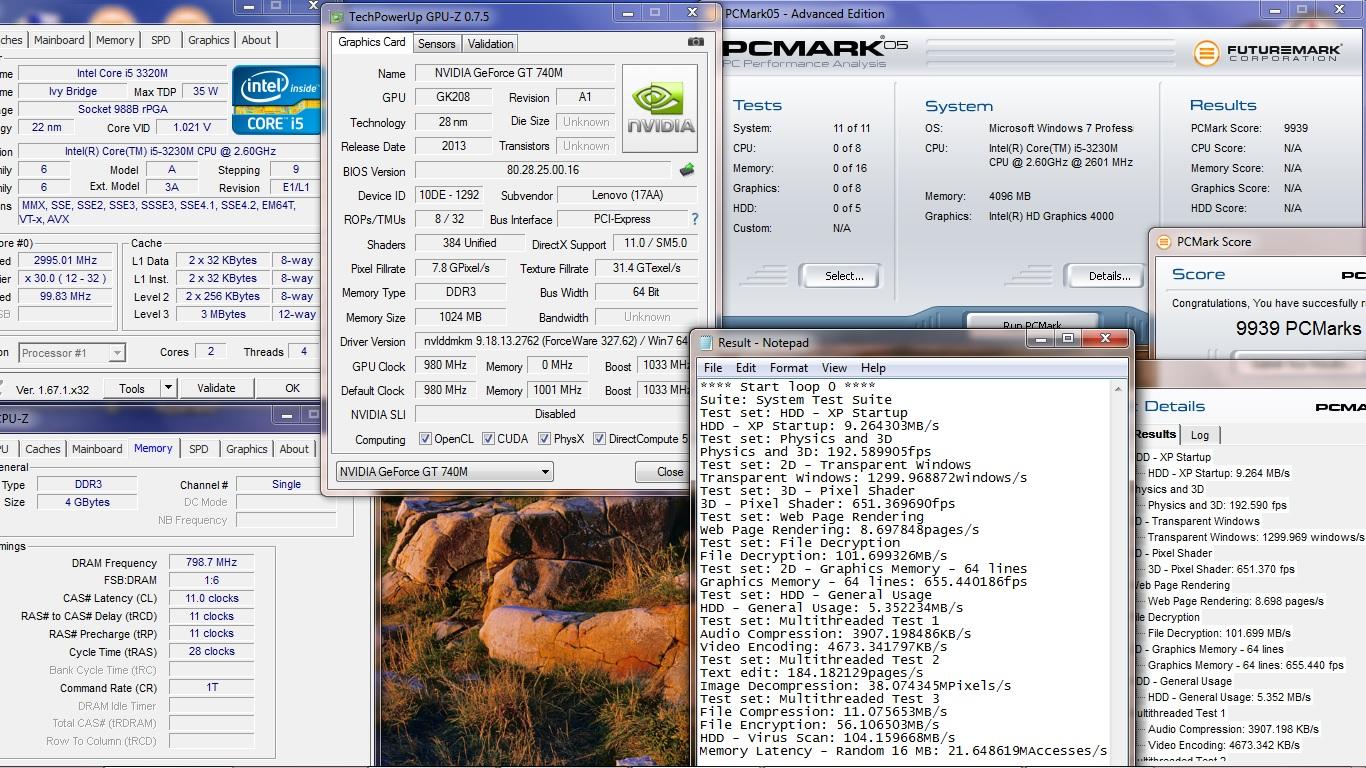This screenshot has width=1366, height=768.
Task: Open the Caches tab in lower CPU-Z window
Action: [x=42, y=449]
